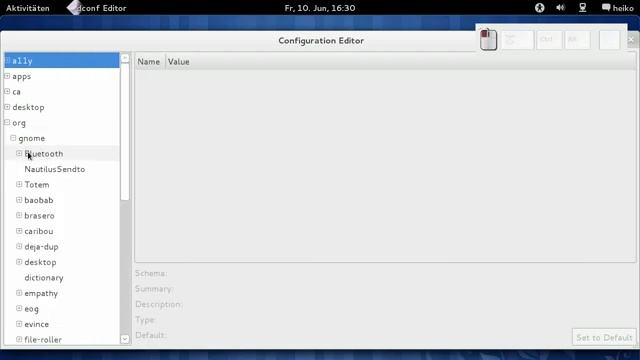The height and width of the screenshot is (360, 640).
Task: Open the clock and calendar menu
Action: [x=320, y=8]
